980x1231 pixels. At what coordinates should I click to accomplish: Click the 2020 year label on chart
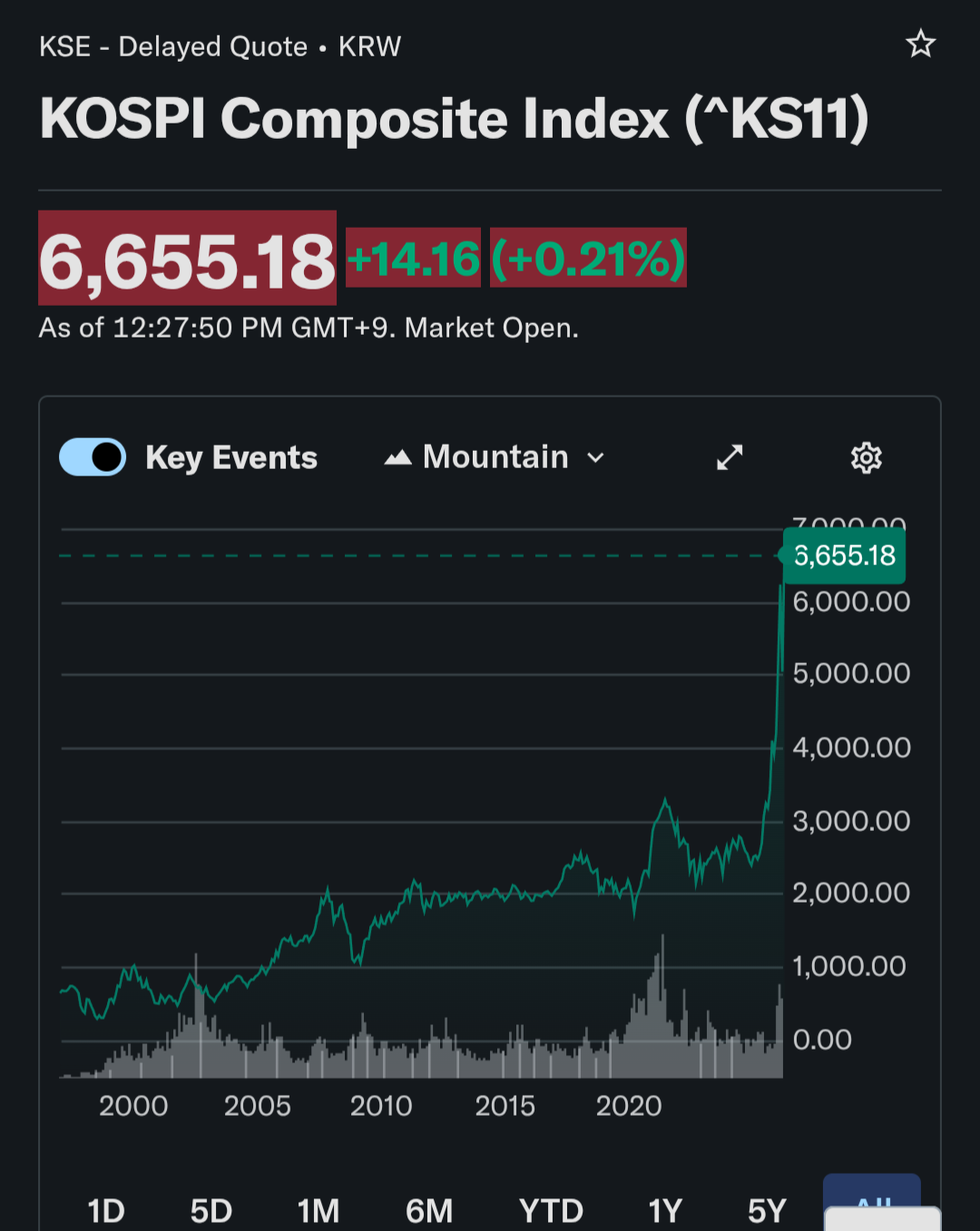(629, 1106)
